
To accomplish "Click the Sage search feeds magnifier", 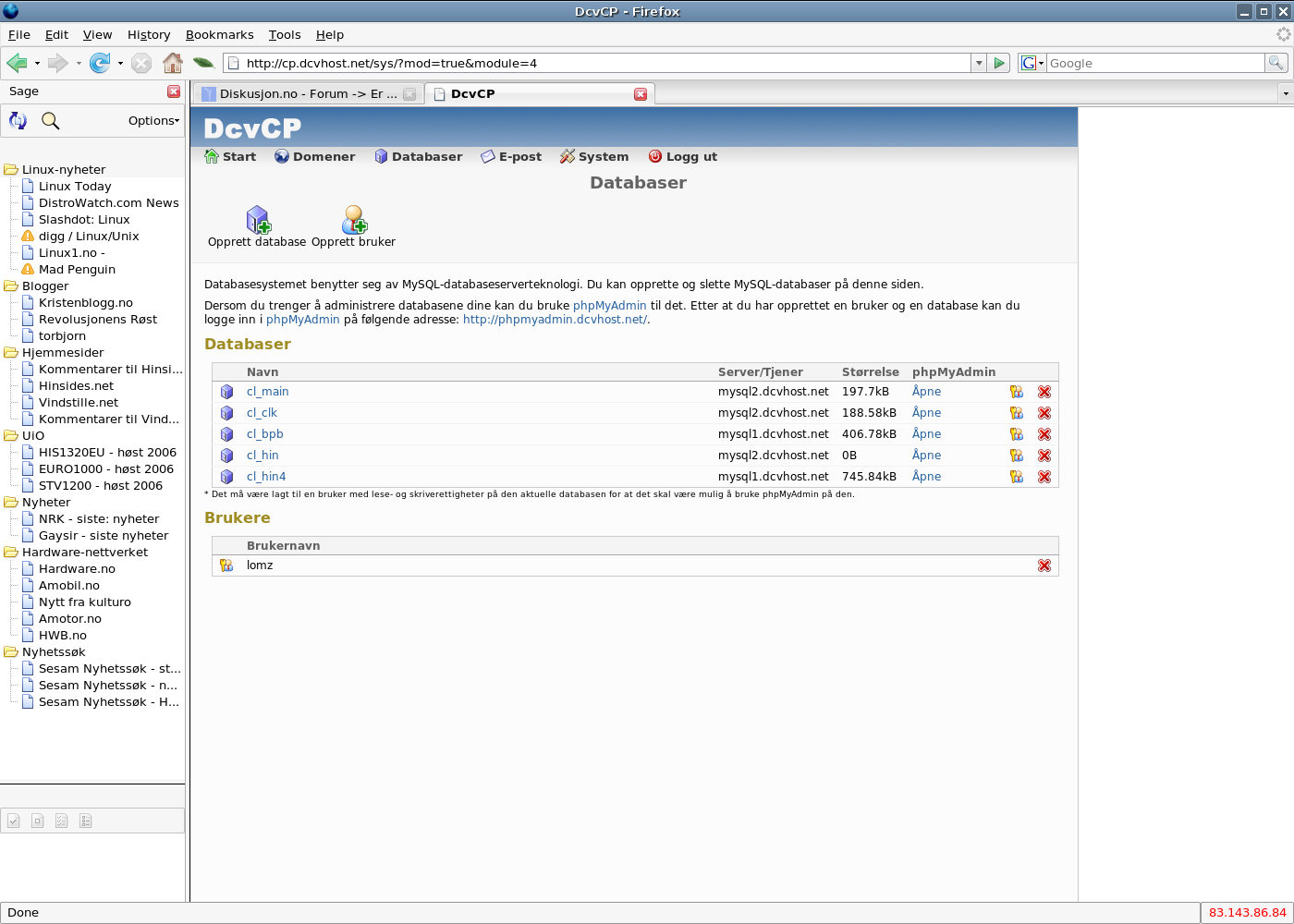I will (x=51, y=120).
